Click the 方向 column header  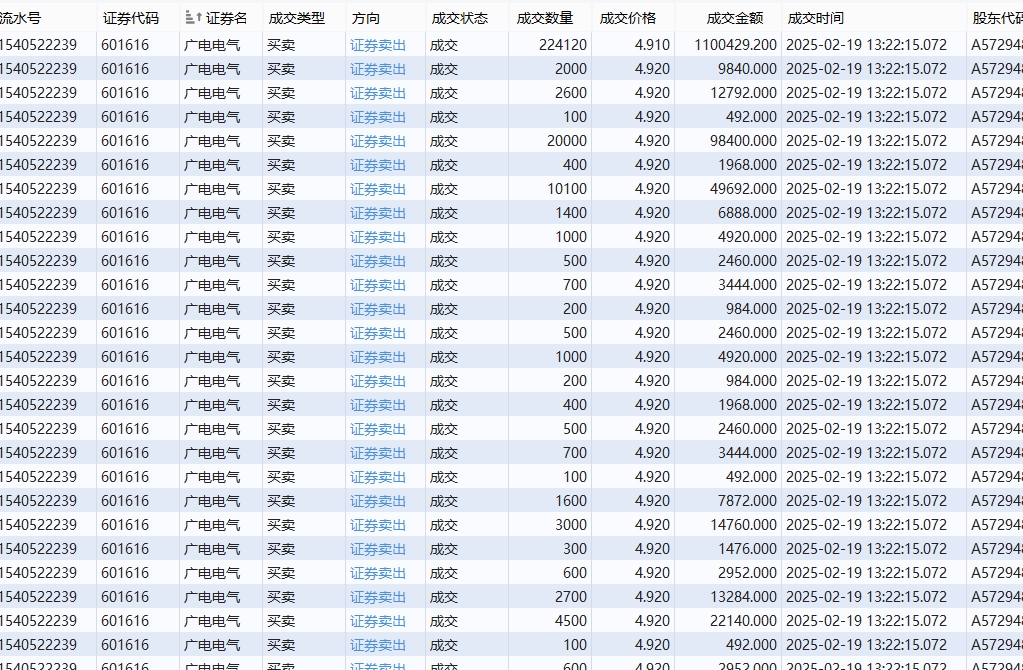click(x=365, y=18)
